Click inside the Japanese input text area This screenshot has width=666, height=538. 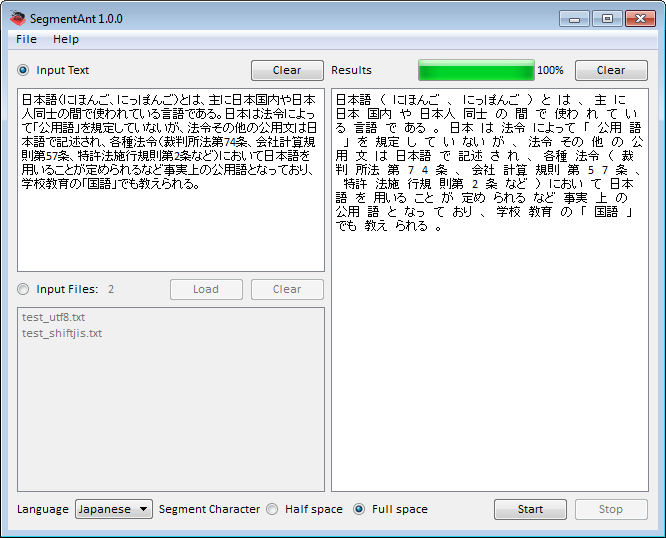click(x=170, y=220)
